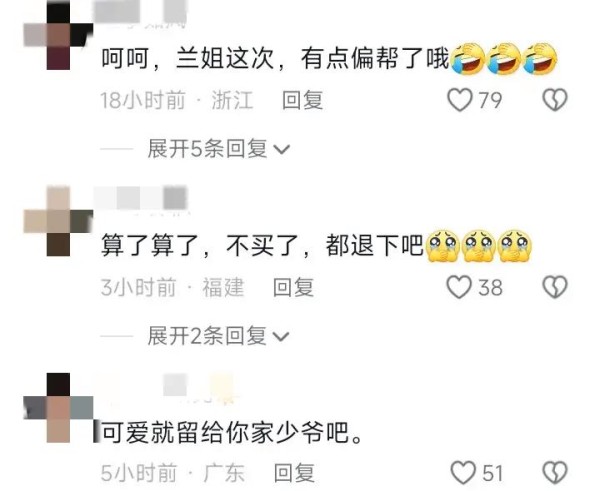The width and height of the screenshot is (600, 491).
Task: Tap broken heart on the Fujian comment
Action: [555, 287]
